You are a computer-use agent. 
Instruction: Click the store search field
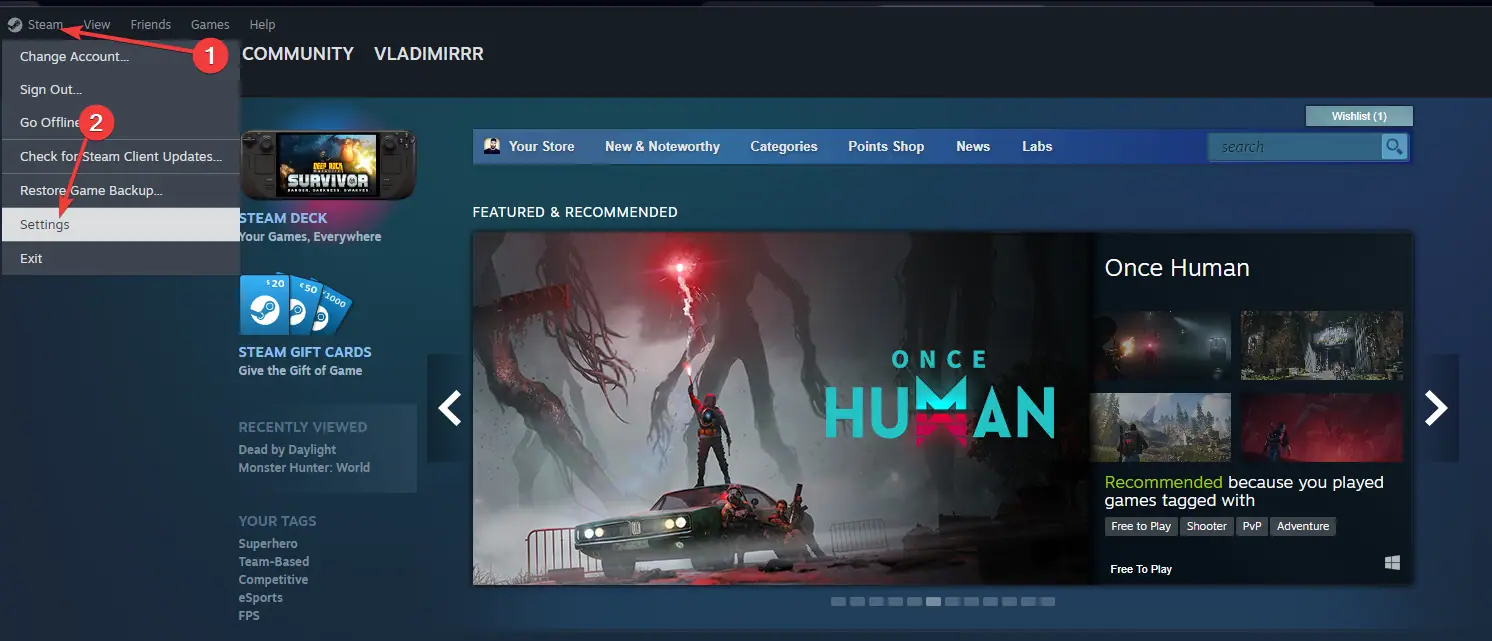pos(1295,147)
